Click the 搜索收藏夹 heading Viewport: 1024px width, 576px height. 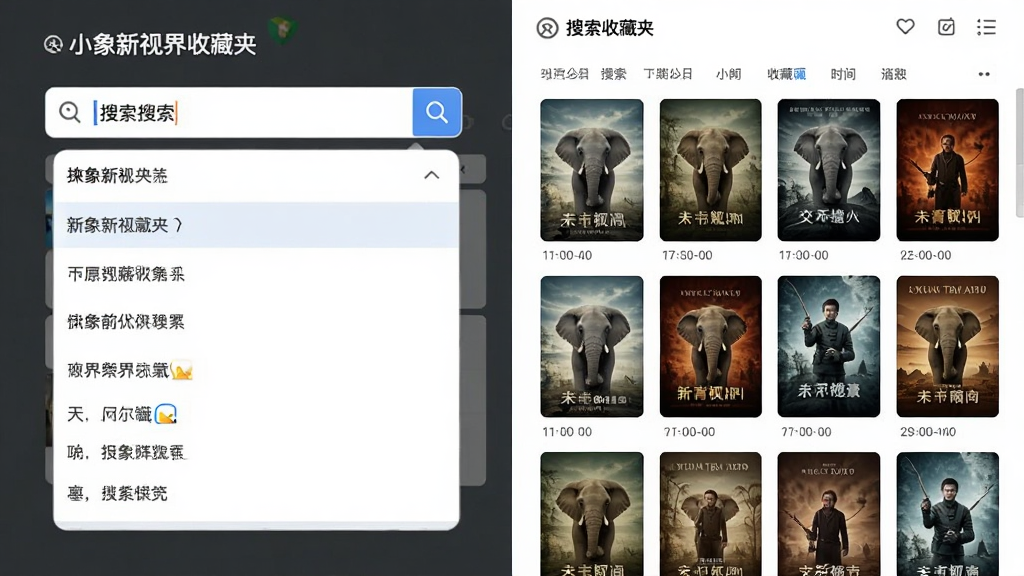[x=609, y=28]
